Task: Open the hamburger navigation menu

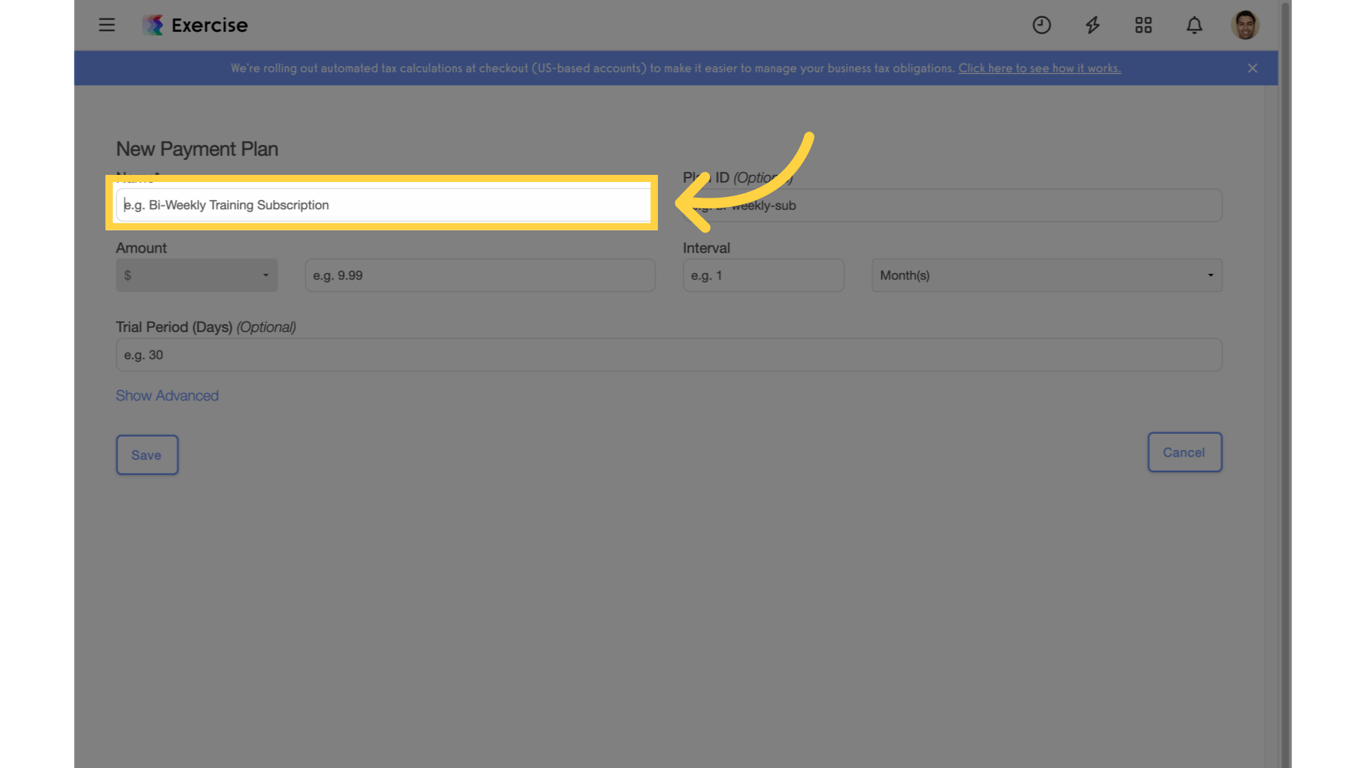Action: coord(107,25)
